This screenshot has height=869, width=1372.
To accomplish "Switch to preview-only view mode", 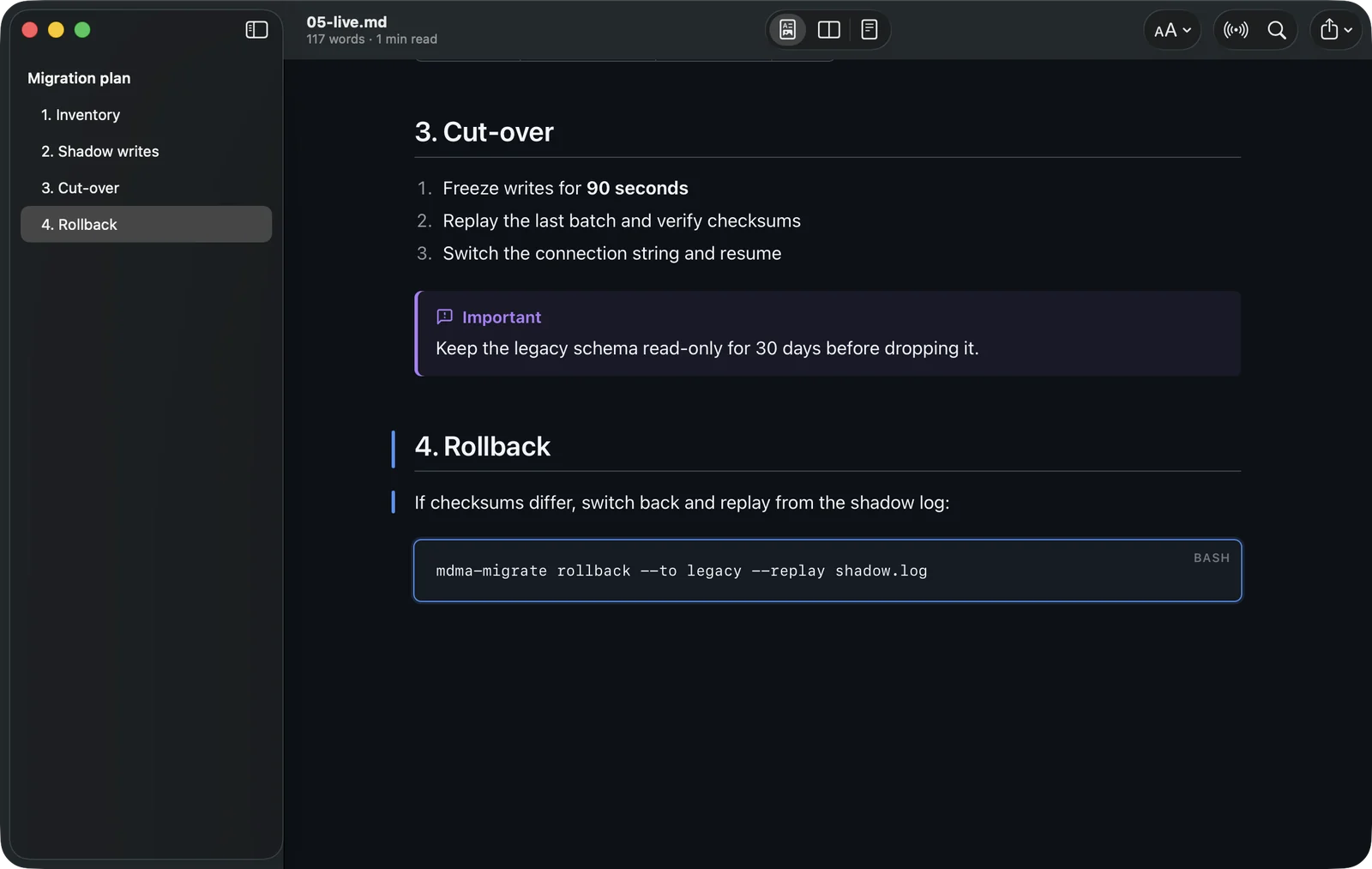I will 787,30.
